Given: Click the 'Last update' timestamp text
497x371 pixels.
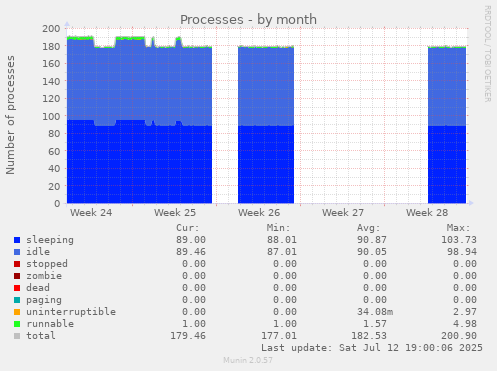Looking at the screenshot, I should click(x=372, y=348).
